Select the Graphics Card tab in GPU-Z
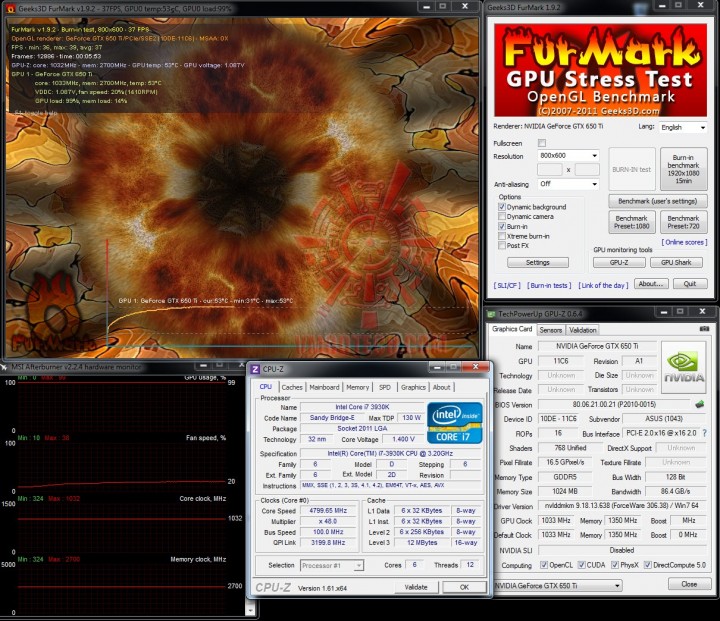The width and height of the screenshot is (720, 621). point(512,329)
